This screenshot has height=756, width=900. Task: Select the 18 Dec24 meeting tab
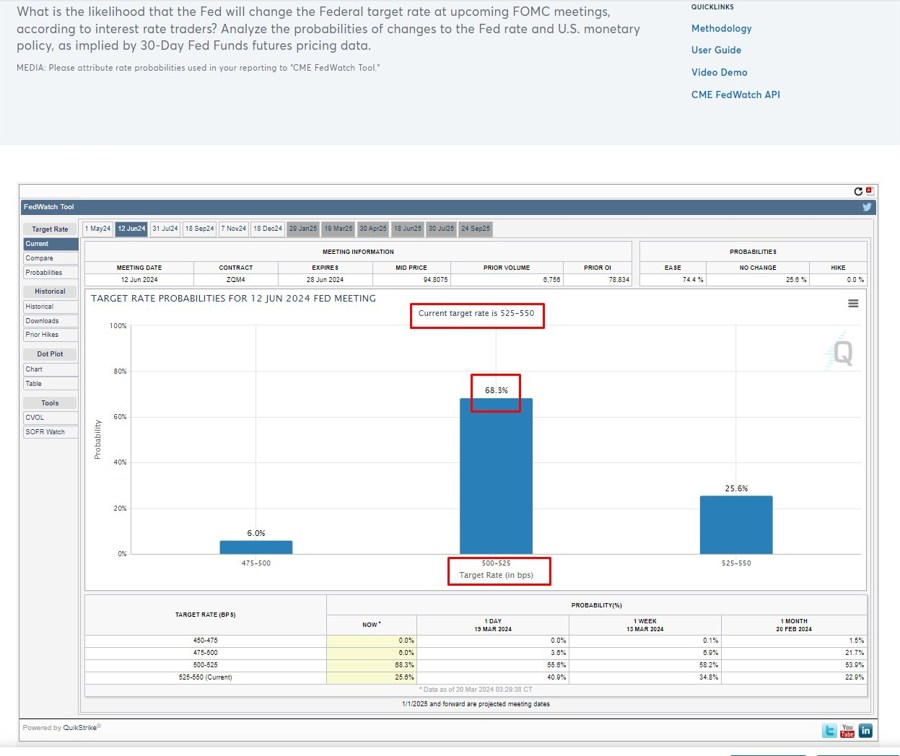[267, 228]
